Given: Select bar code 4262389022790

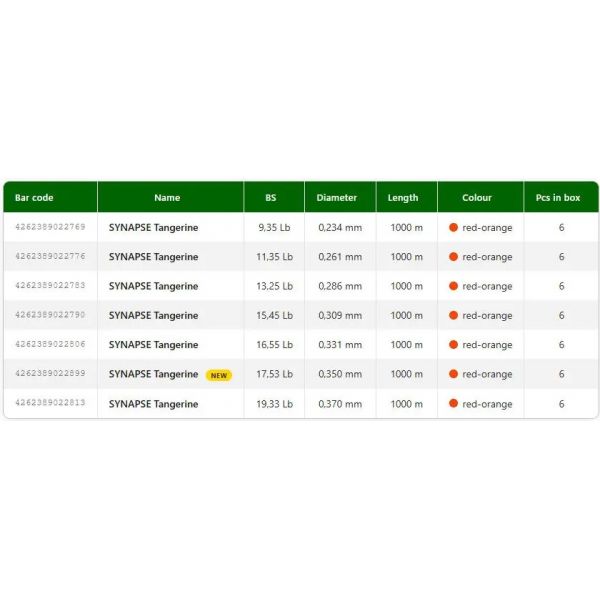Looking at the screenshot, I should 50,315.
